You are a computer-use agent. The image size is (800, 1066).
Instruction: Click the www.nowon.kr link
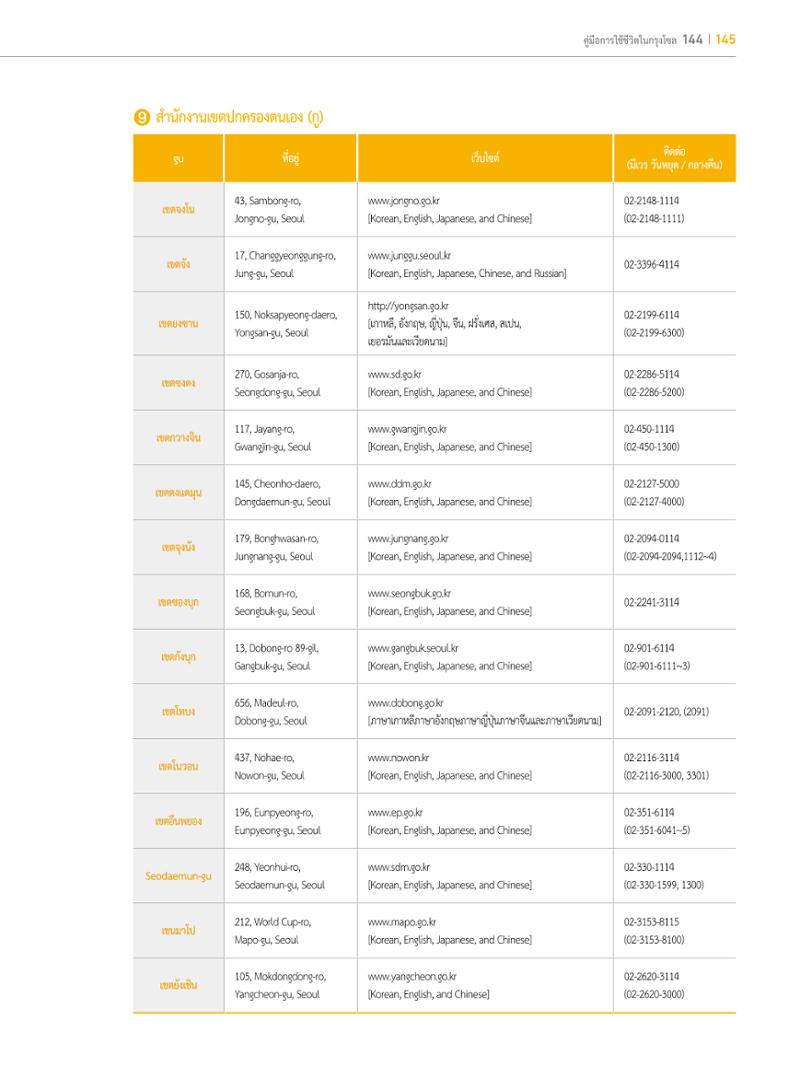click(398, 757)
